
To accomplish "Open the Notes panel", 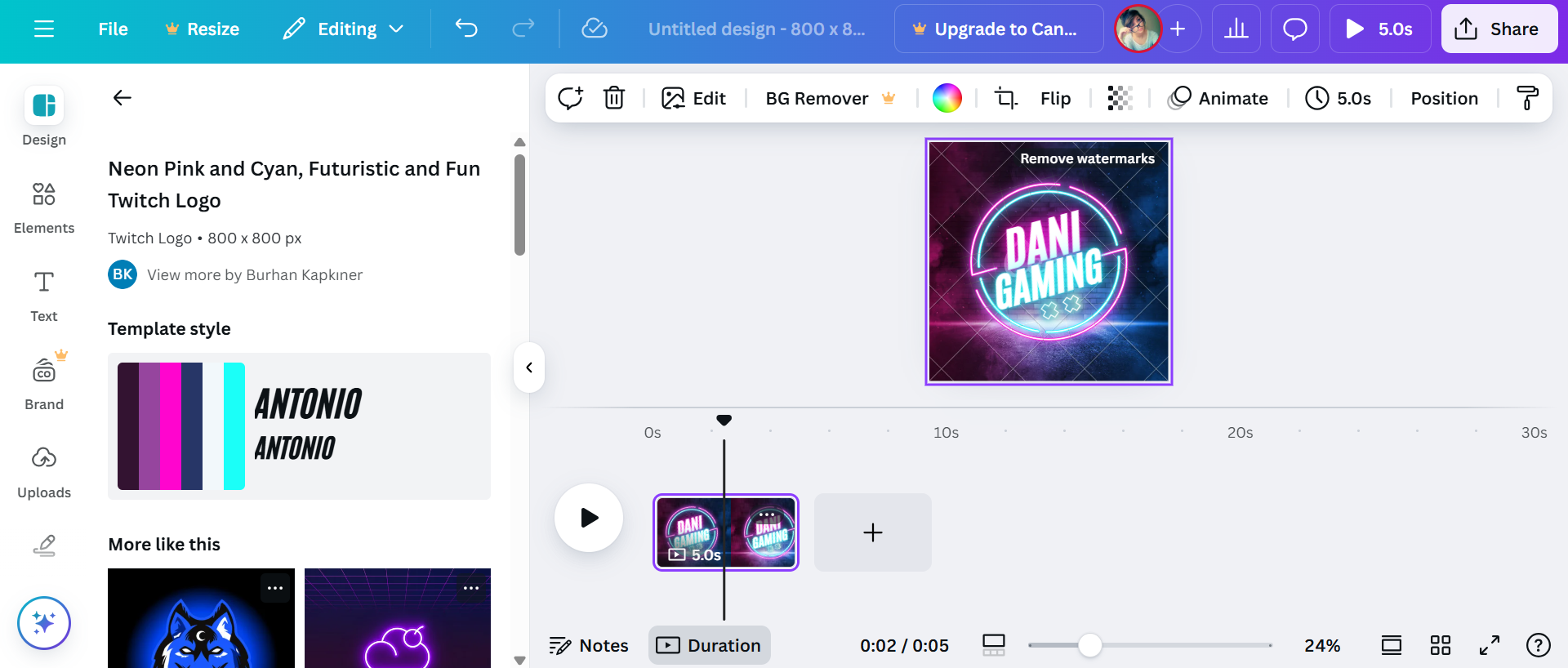I will point(589,645).
